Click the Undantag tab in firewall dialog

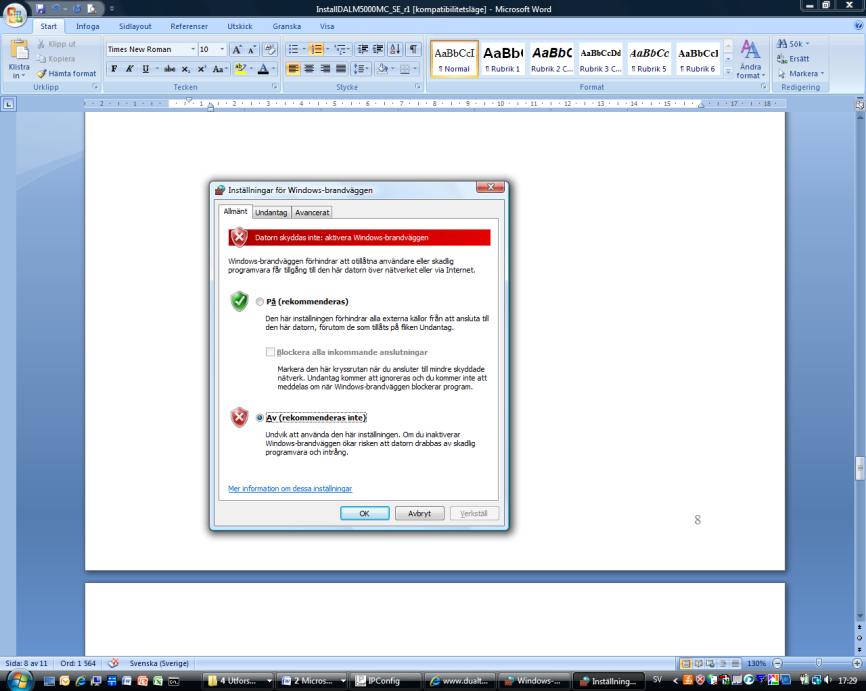271,212
